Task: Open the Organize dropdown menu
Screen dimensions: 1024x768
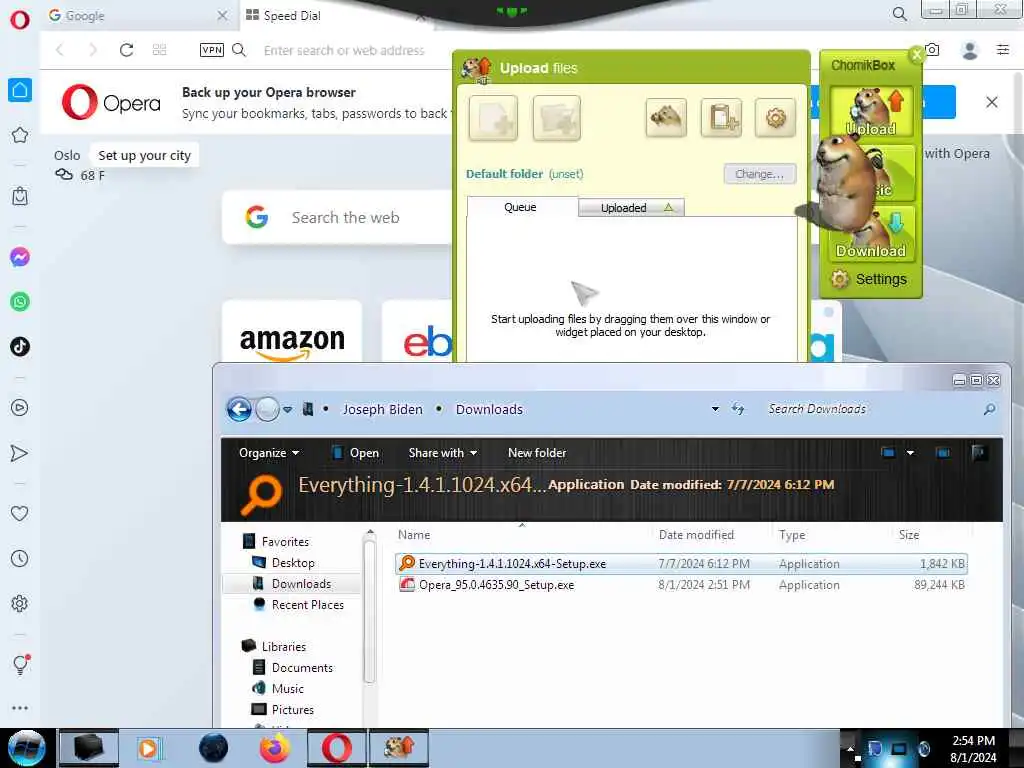Action: pos(269,453)
